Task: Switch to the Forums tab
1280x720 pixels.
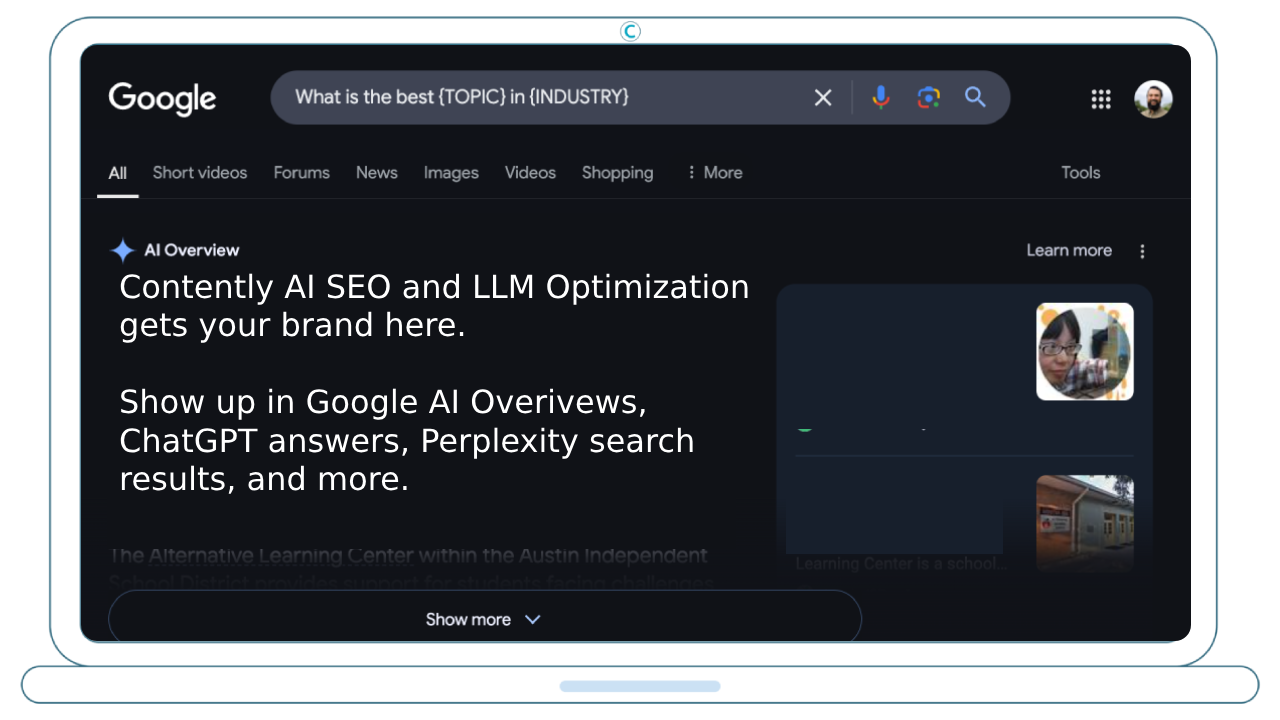Action: [301, 172]
